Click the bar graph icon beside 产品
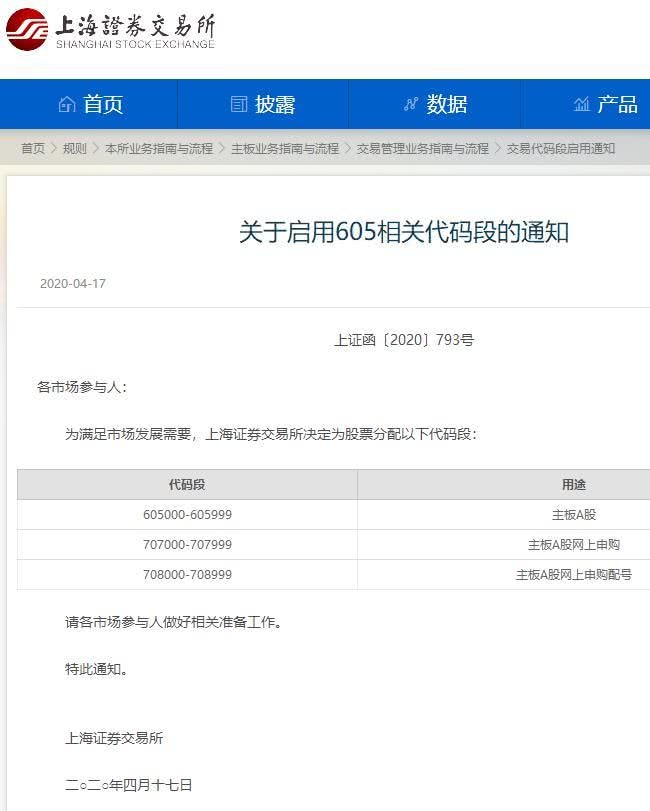The height and width of the screenshot is (811, 650). (581, 104)
